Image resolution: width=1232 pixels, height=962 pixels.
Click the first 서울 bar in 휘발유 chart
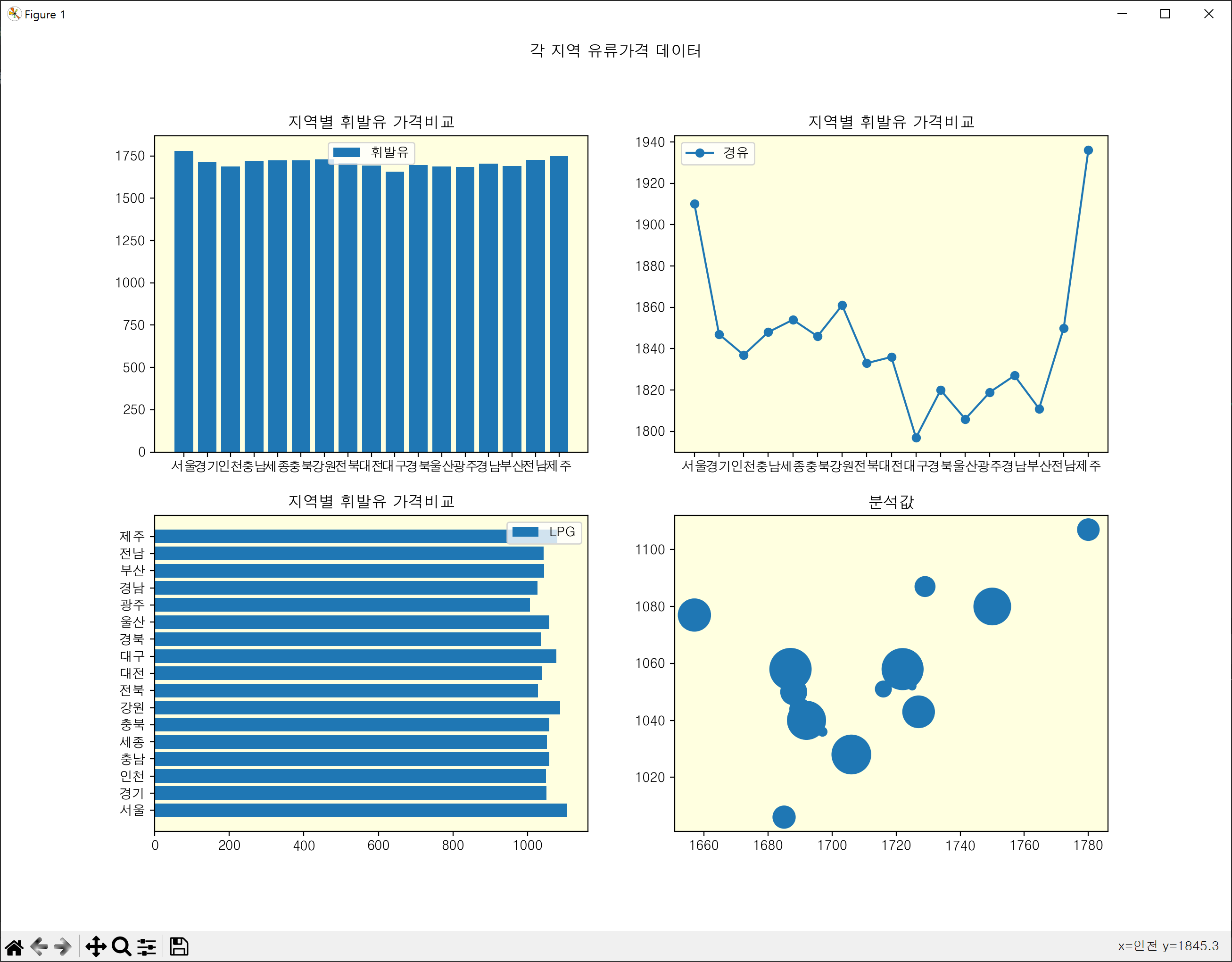pos(183,301)
